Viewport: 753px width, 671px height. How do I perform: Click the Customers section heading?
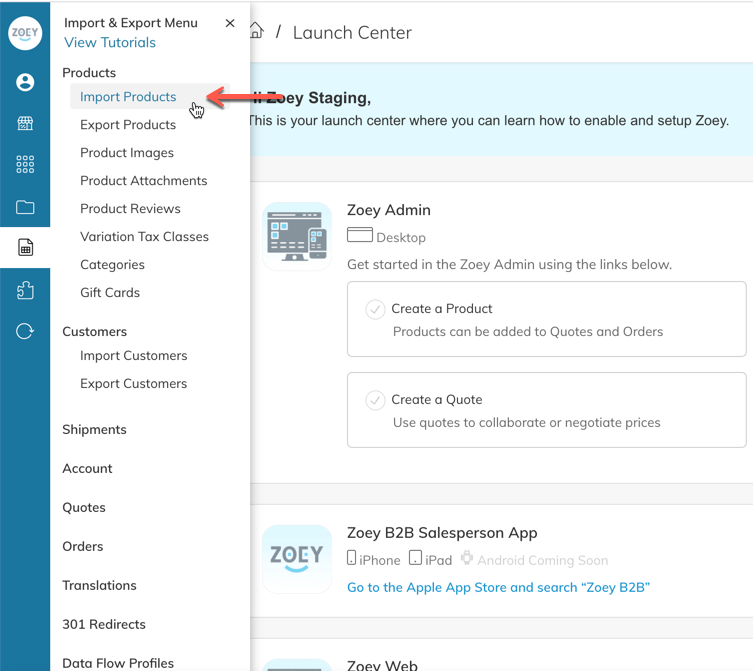95,331
